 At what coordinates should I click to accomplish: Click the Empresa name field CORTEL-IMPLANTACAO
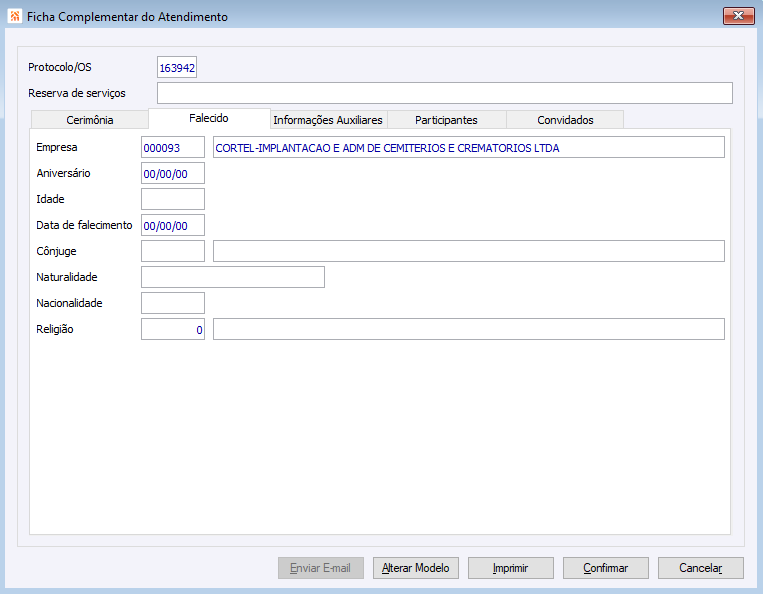coord(469,147)
